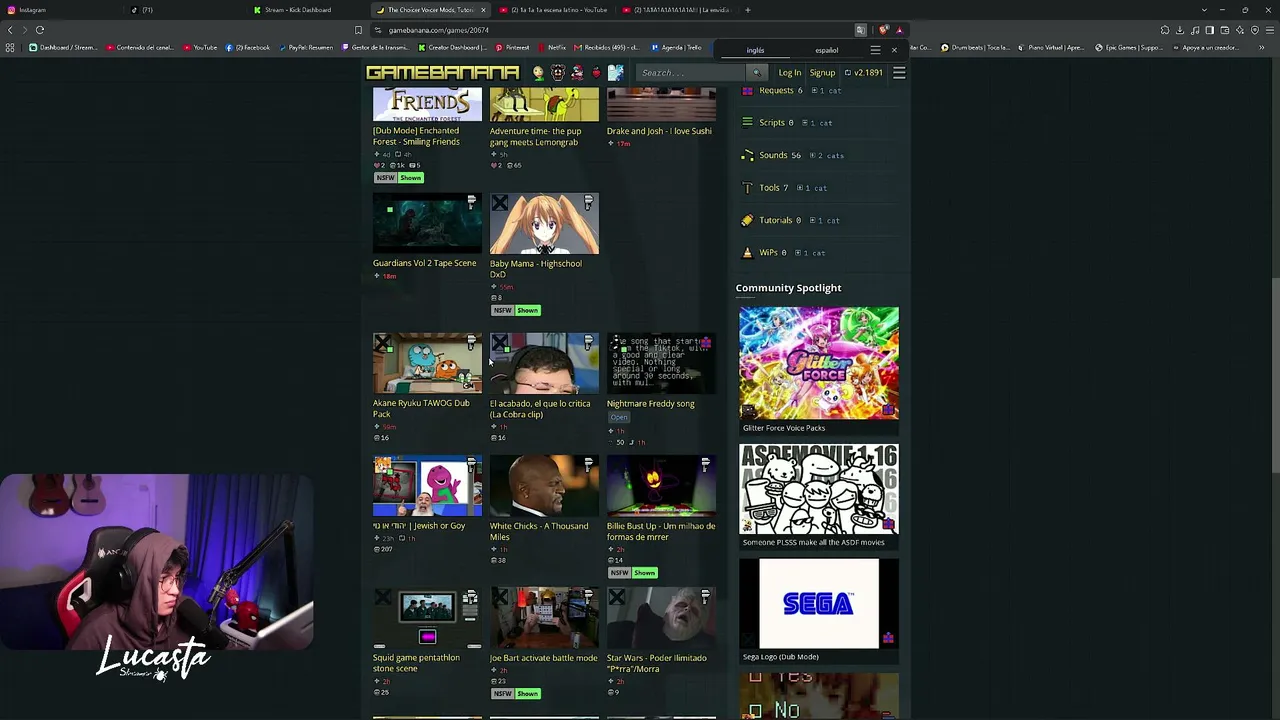Image resolution: width=1280 pixels, height=720 pixels.
Task: Click the Signup link
Action: click(x=822, y=73)
